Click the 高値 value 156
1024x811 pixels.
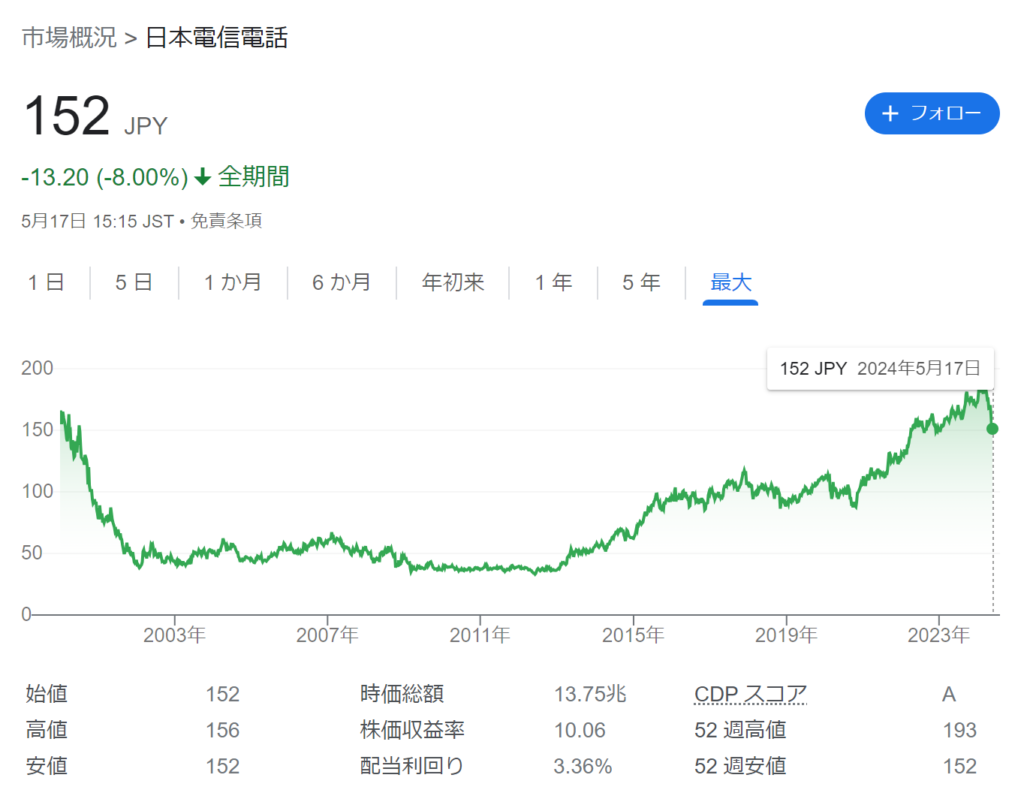(x=223, y=729)
